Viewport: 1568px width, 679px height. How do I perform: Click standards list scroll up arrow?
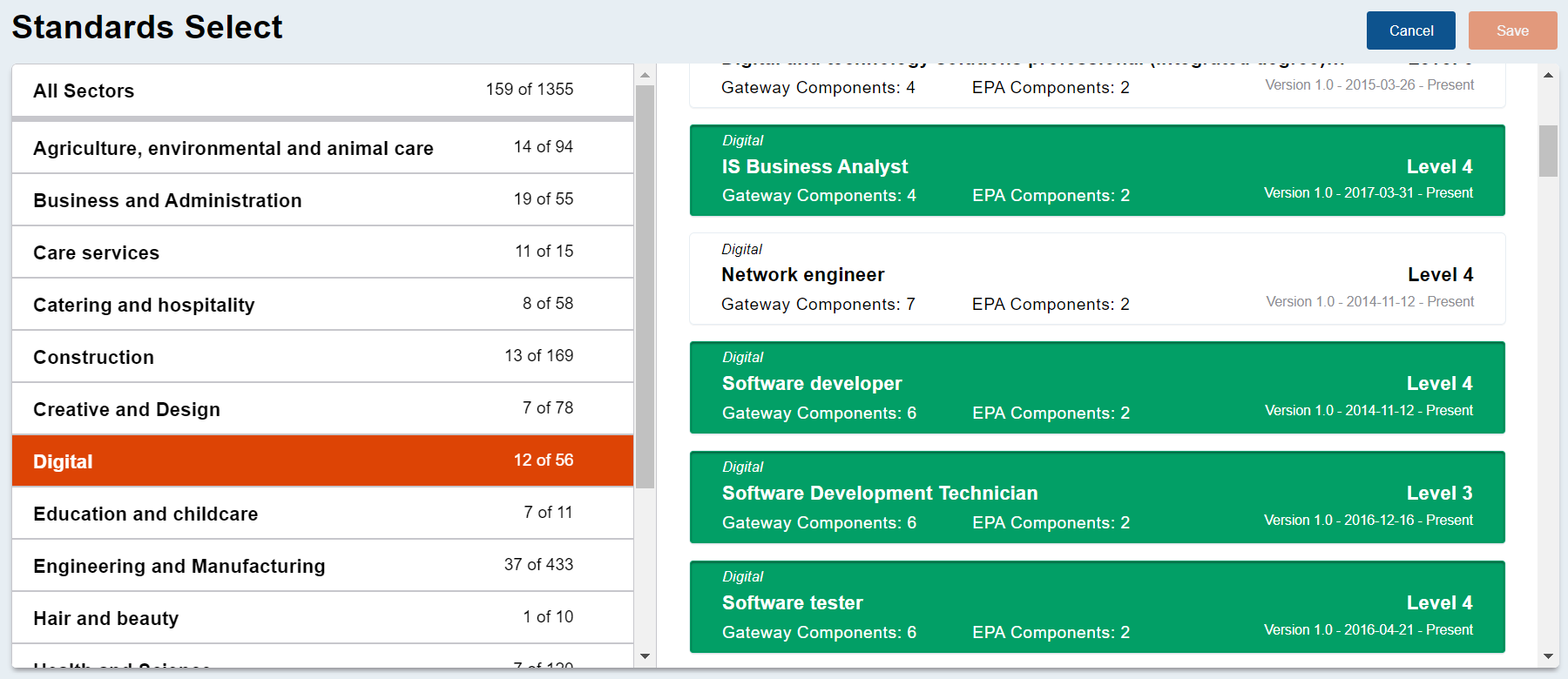tap(1548, 75)
